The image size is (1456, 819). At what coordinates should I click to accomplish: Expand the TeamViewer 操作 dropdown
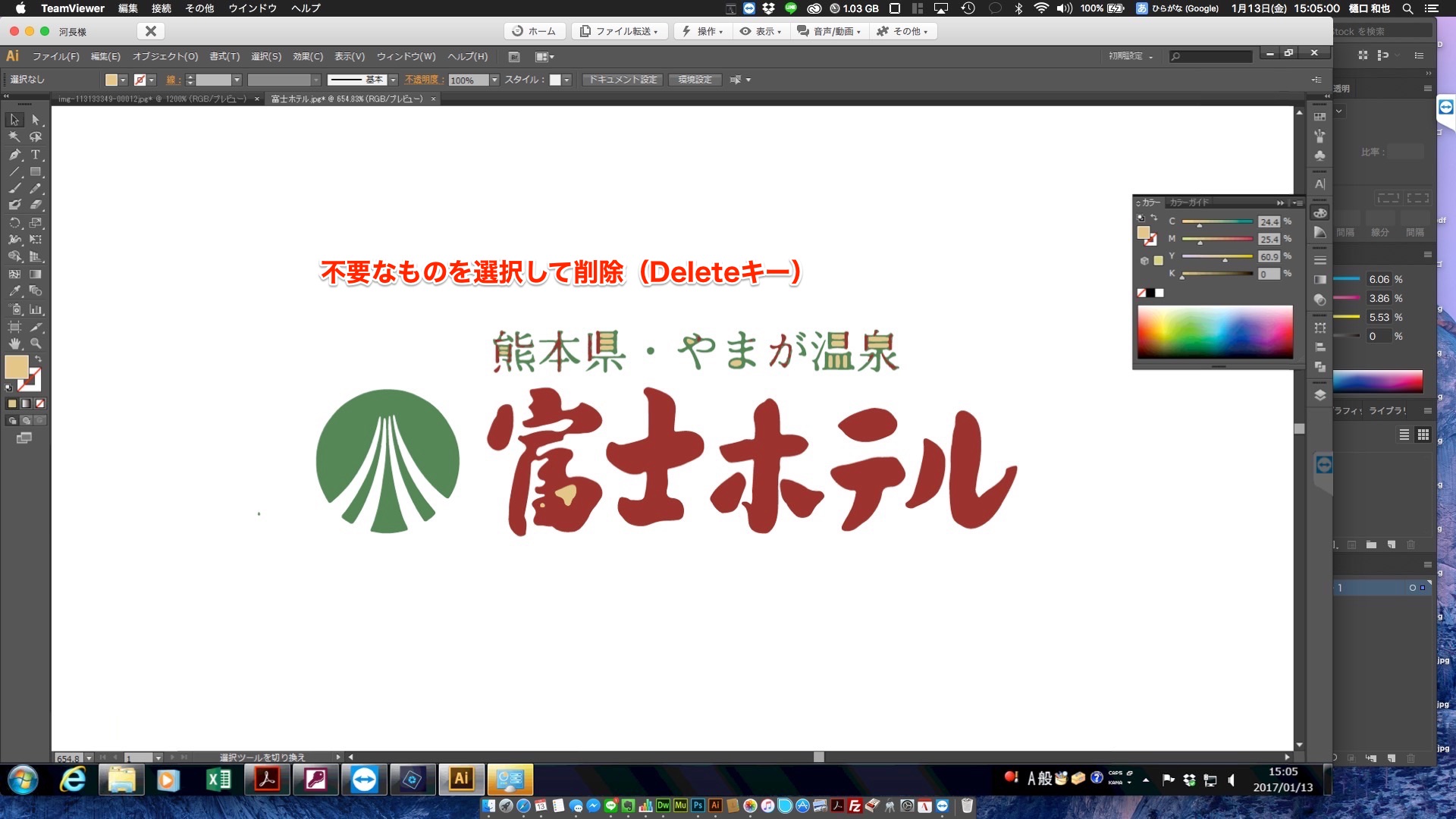[703, 31]
